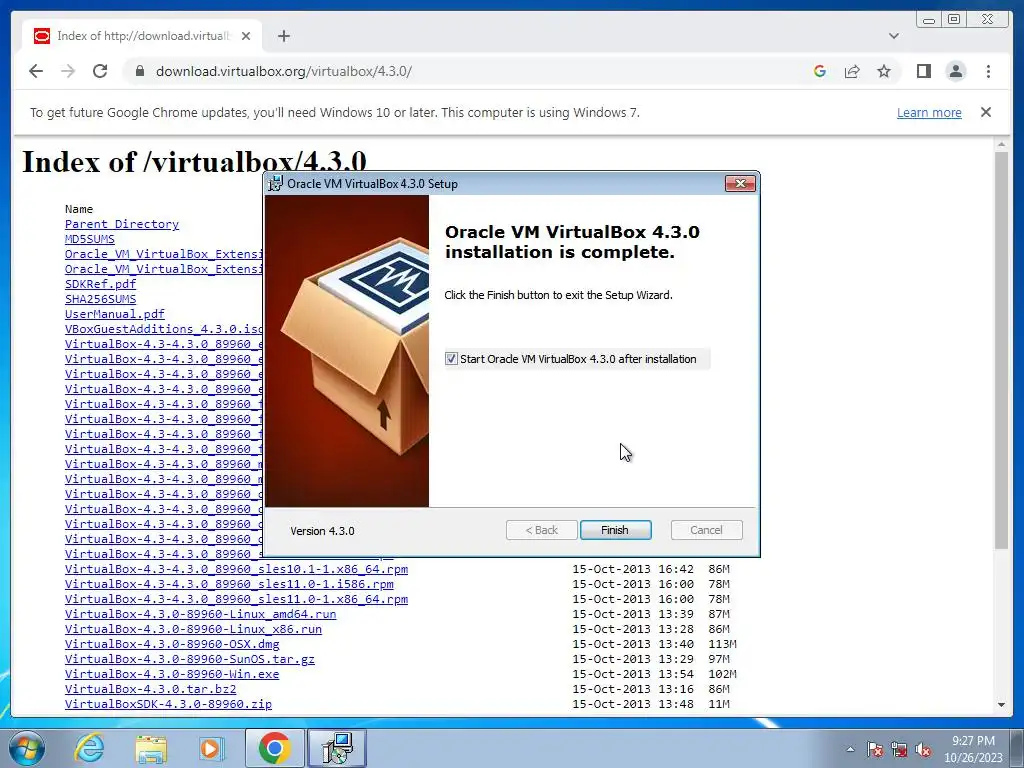The width and height of the screenshot is (1024, 768).
Task: Download VirtualBox-4.3.0-89960-SunOS.tar.gz
Action: coord(189,659)
